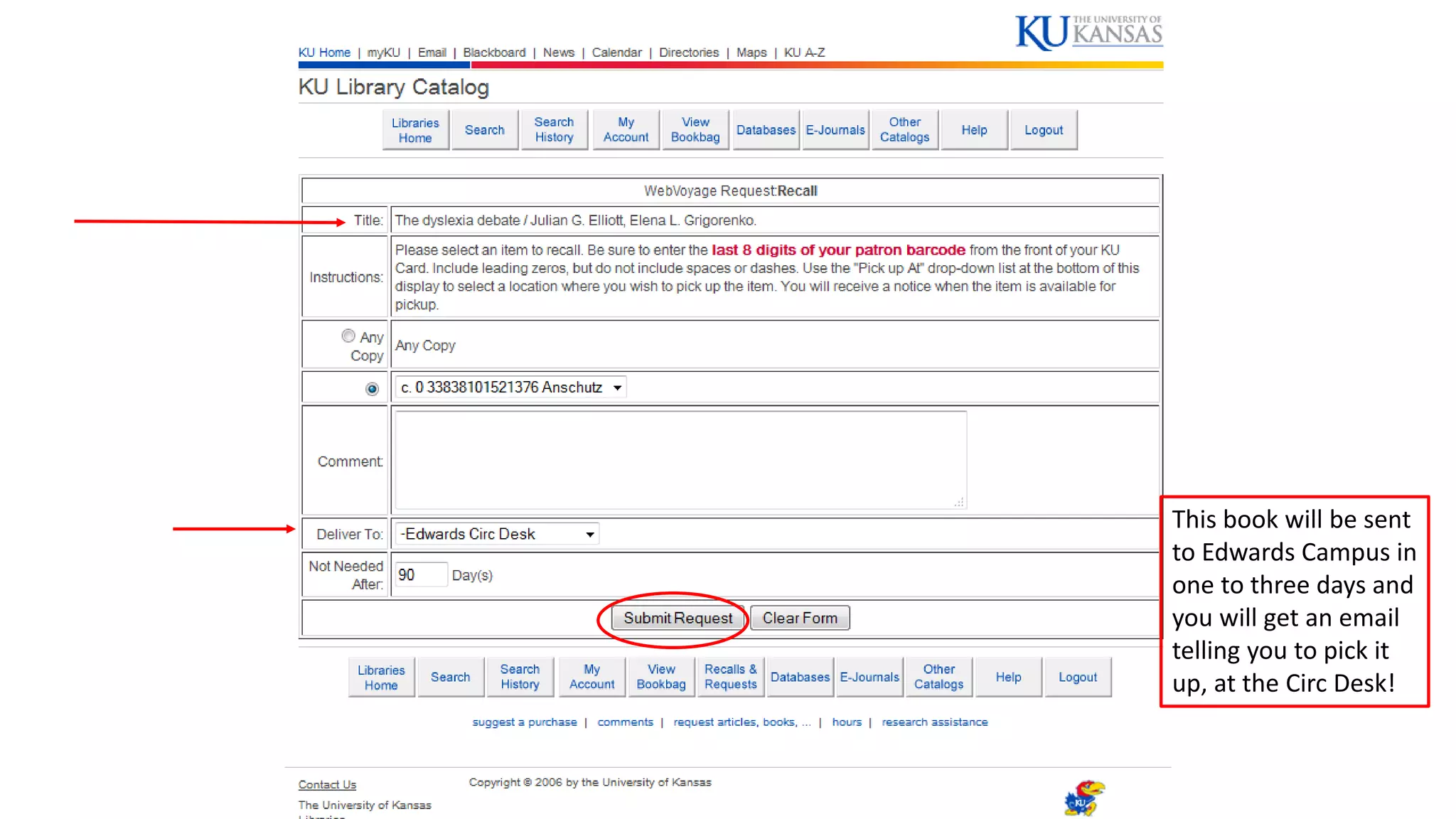The width and height of the screenshot is (1456, 819).
Task: Go to the KU Home link
Action: [324, 53]
